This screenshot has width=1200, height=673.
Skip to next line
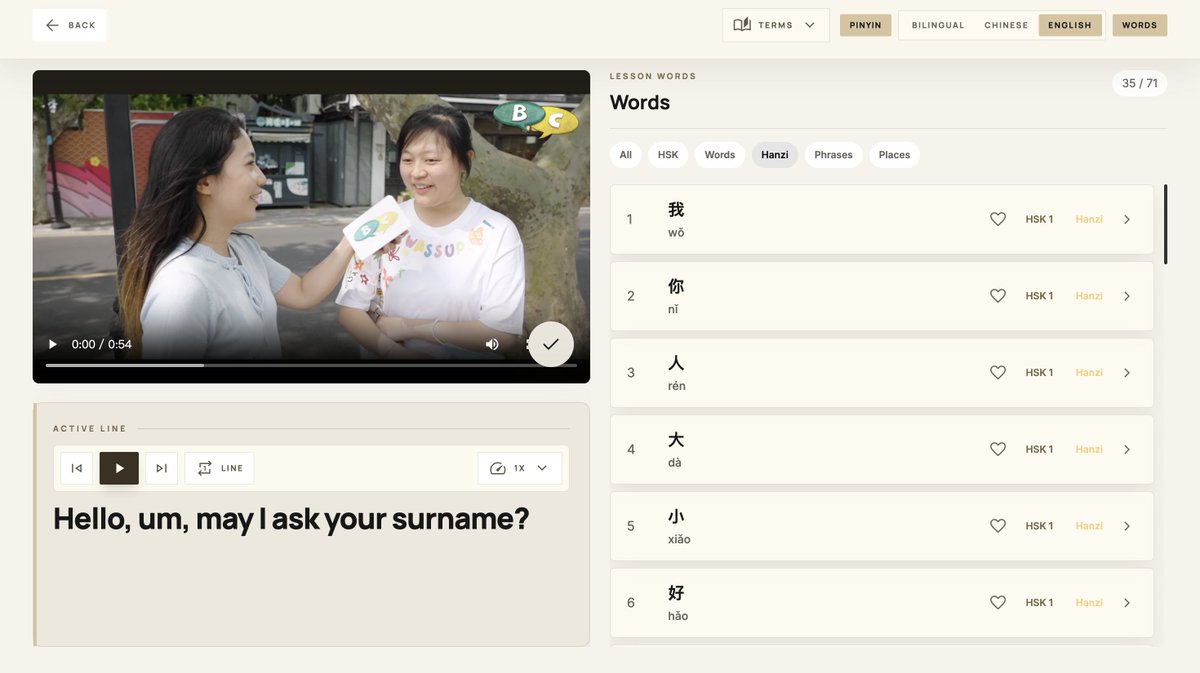pos(161,468)
